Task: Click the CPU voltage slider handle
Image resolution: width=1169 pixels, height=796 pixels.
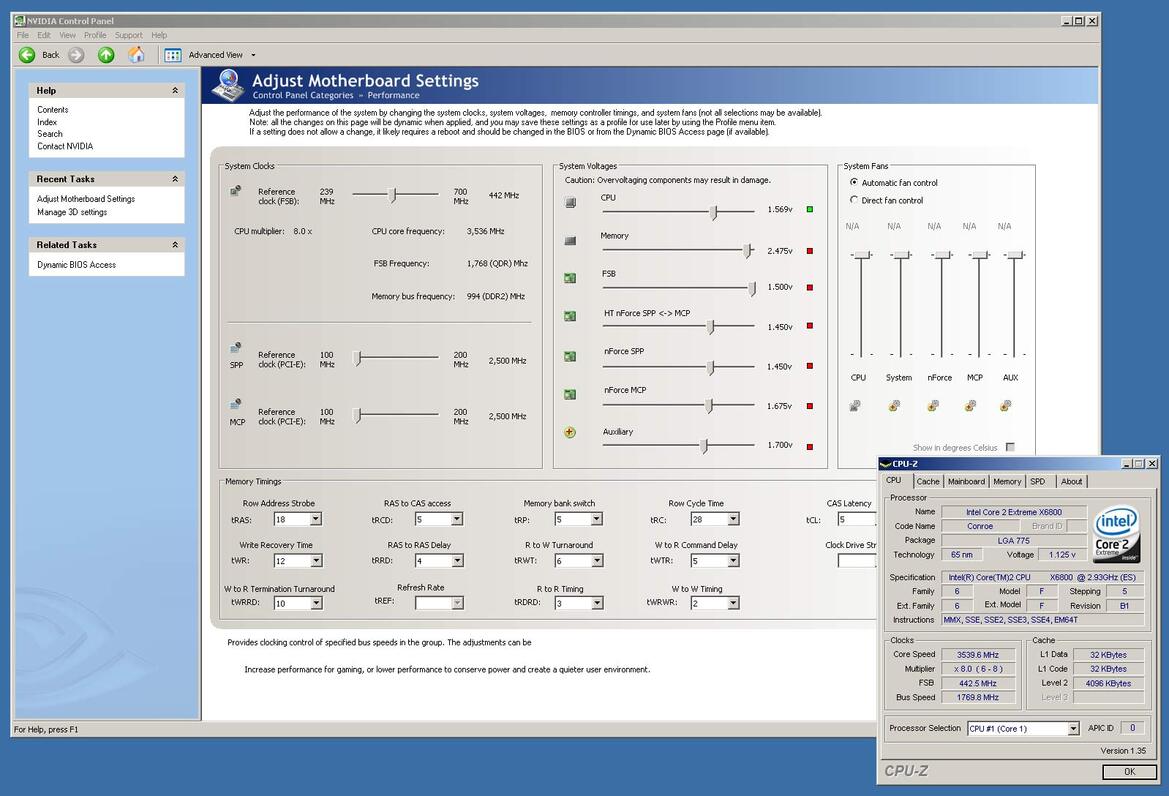Action: [x=713, y=212]
